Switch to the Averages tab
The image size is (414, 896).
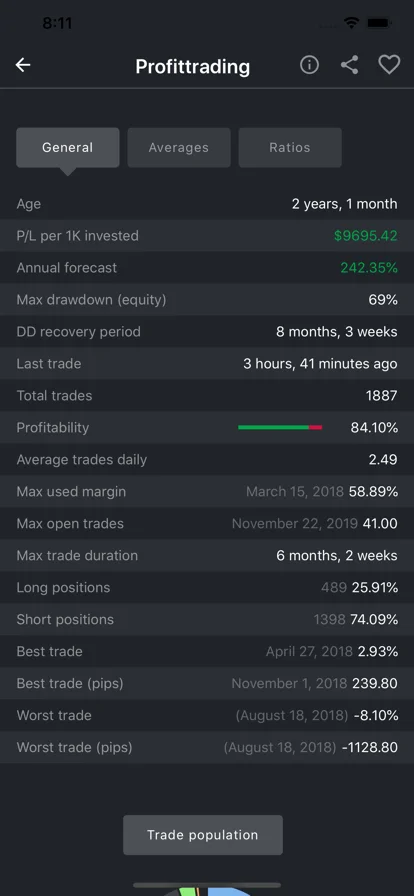pos(179,147)
